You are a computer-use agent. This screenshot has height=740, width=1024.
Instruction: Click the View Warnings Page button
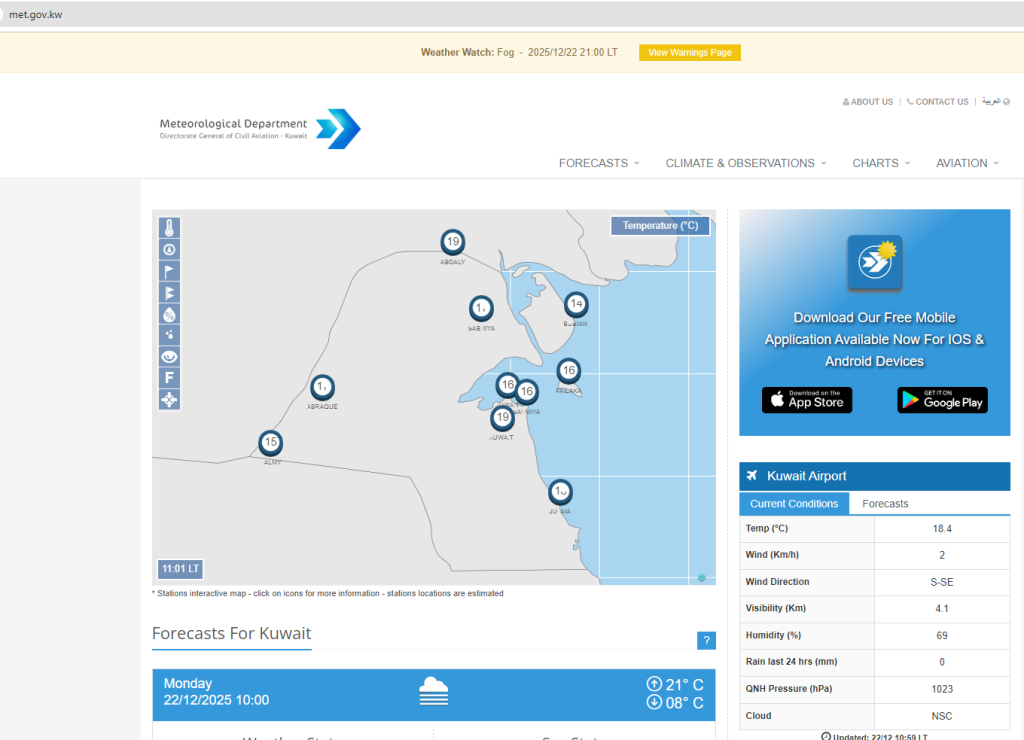[690, 53]
